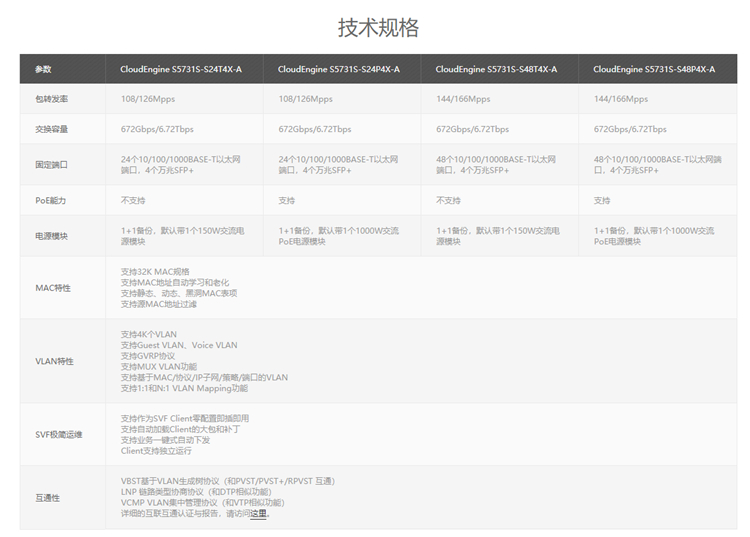Click the 参数 header cell
Viewport: 750px width, 537px height.
[x=43, y=69]
